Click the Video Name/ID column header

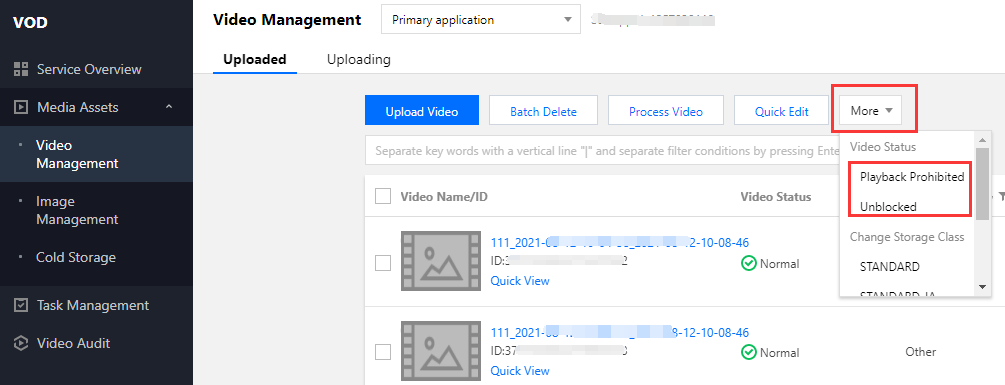[444, 196]
